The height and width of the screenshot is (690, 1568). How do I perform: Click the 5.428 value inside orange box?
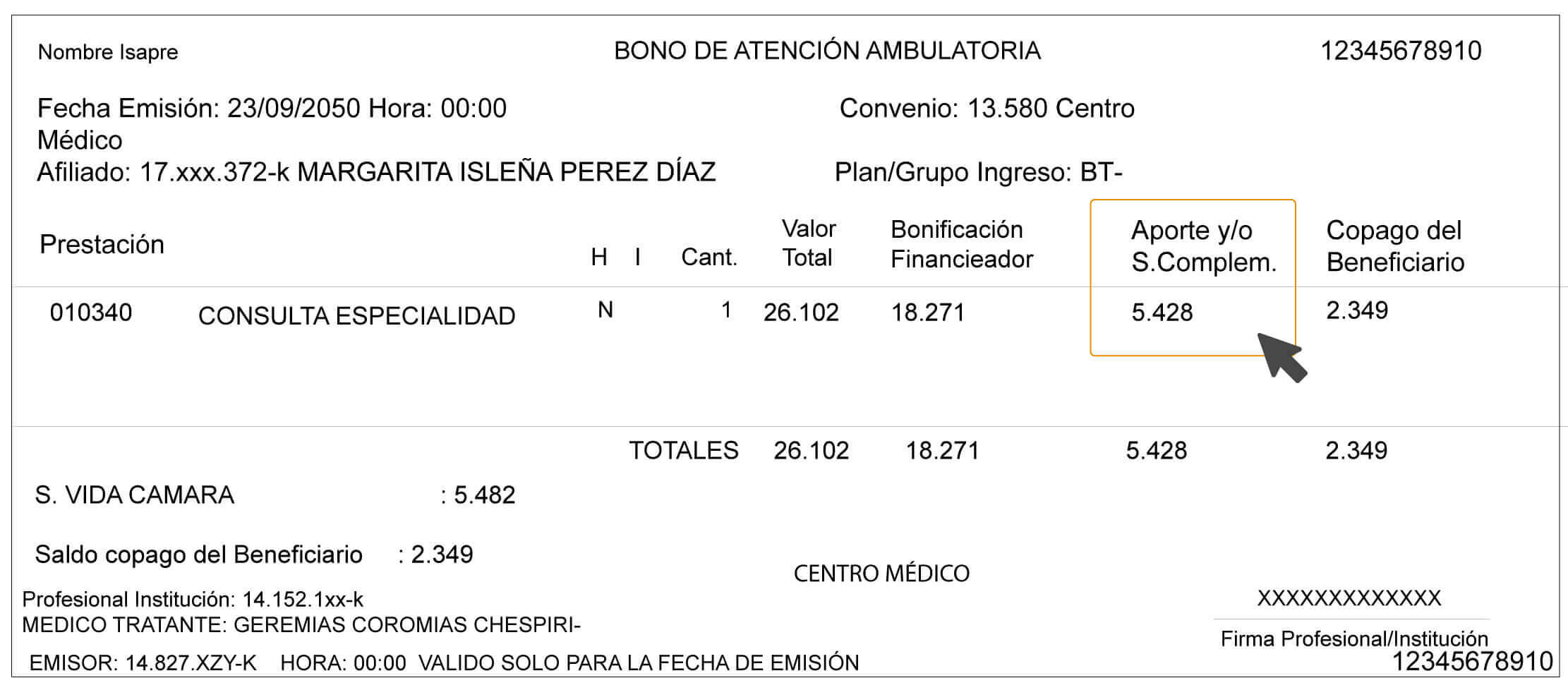point(1162,313)
